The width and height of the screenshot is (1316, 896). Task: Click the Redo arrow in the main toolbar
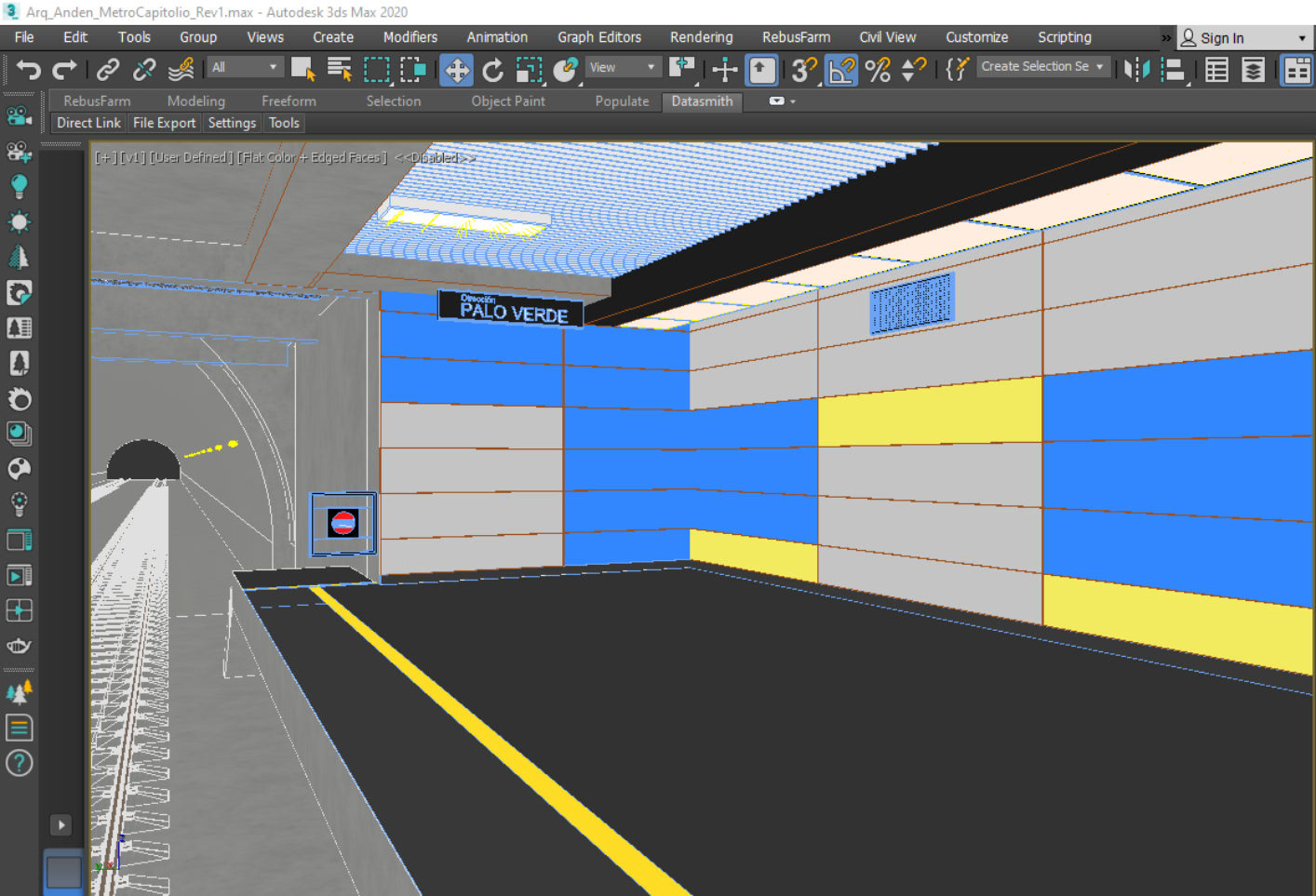tap(64, 70)
